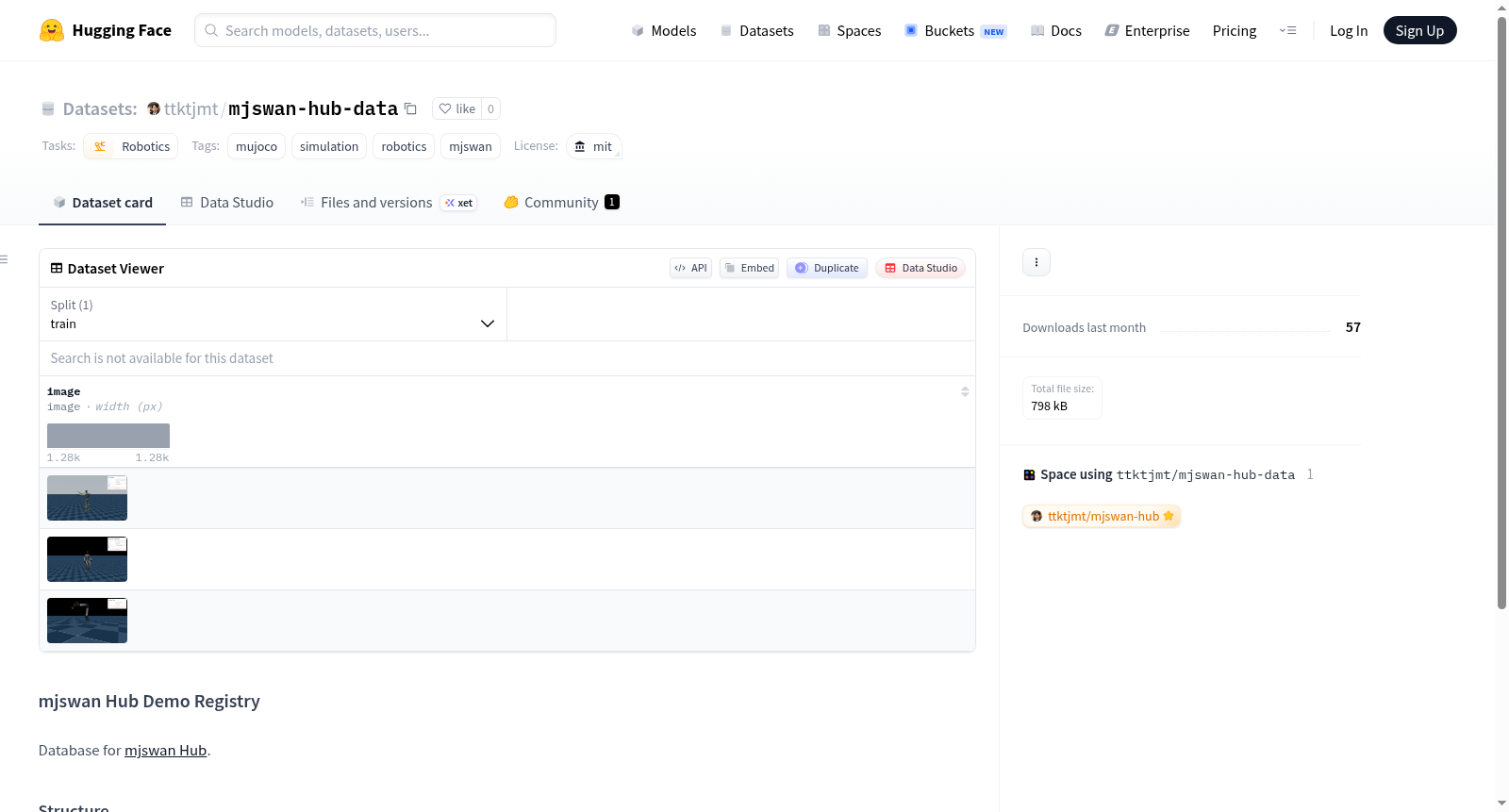Click the Duplicate button
This screenshot has width=1509, height=812.
[x=827, y=268]
